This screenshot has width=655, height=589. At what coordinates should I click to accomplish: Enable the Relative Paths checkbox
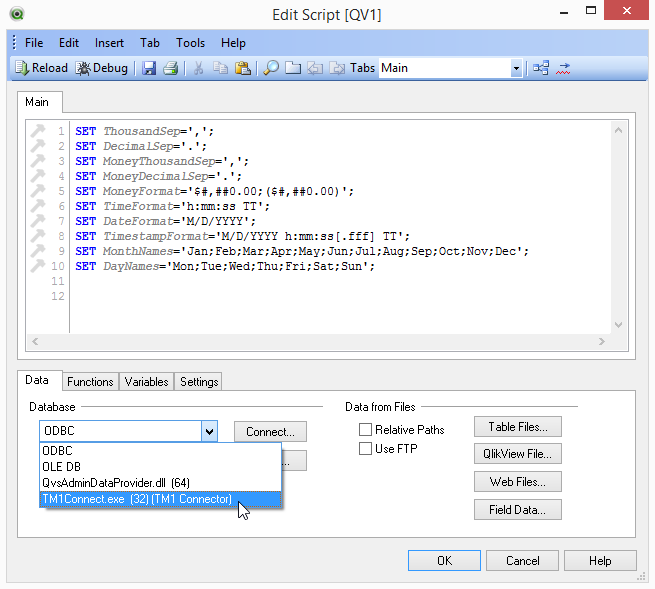(x=365, y=429)
